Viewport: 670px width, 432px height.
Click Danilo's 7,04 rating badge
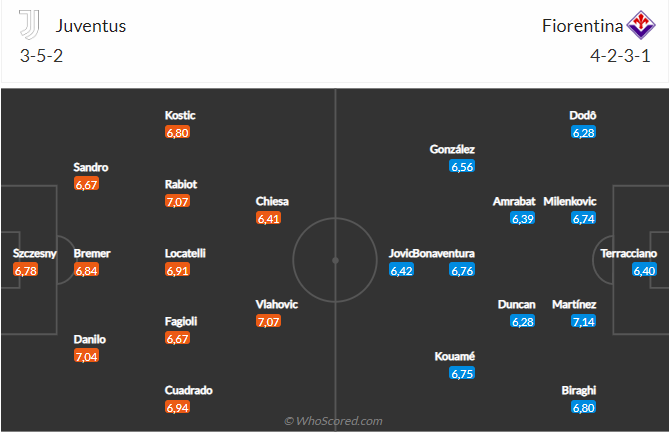(x=87, y=356)
